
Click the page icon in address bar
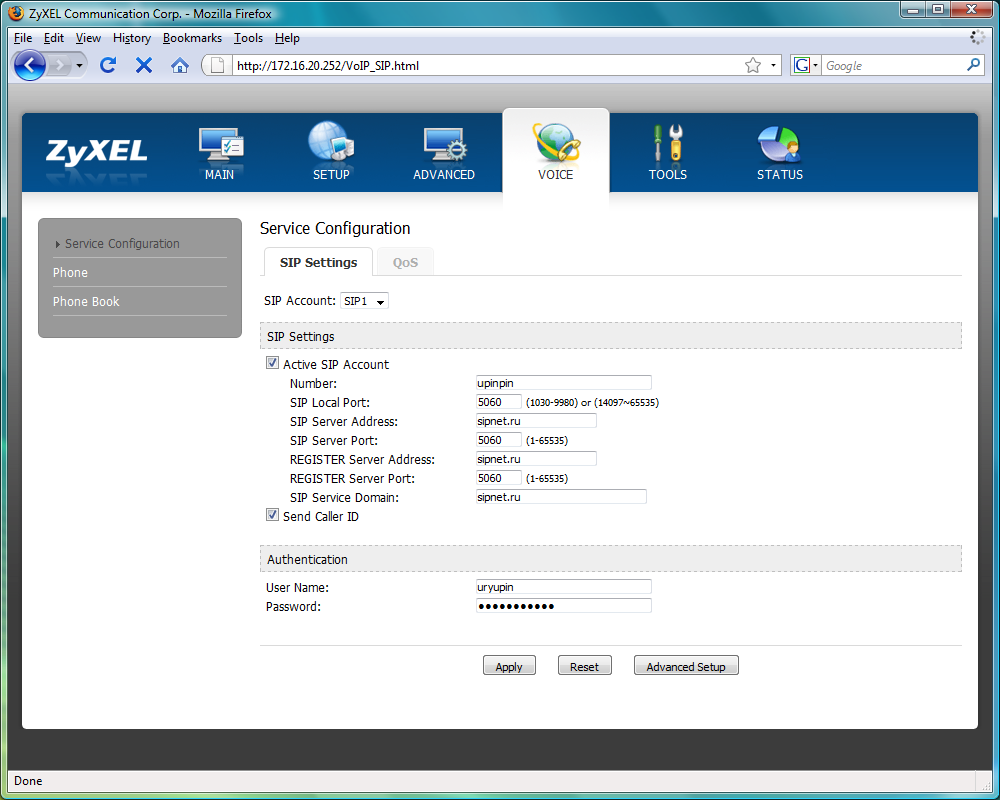click(x=217, y=65)
